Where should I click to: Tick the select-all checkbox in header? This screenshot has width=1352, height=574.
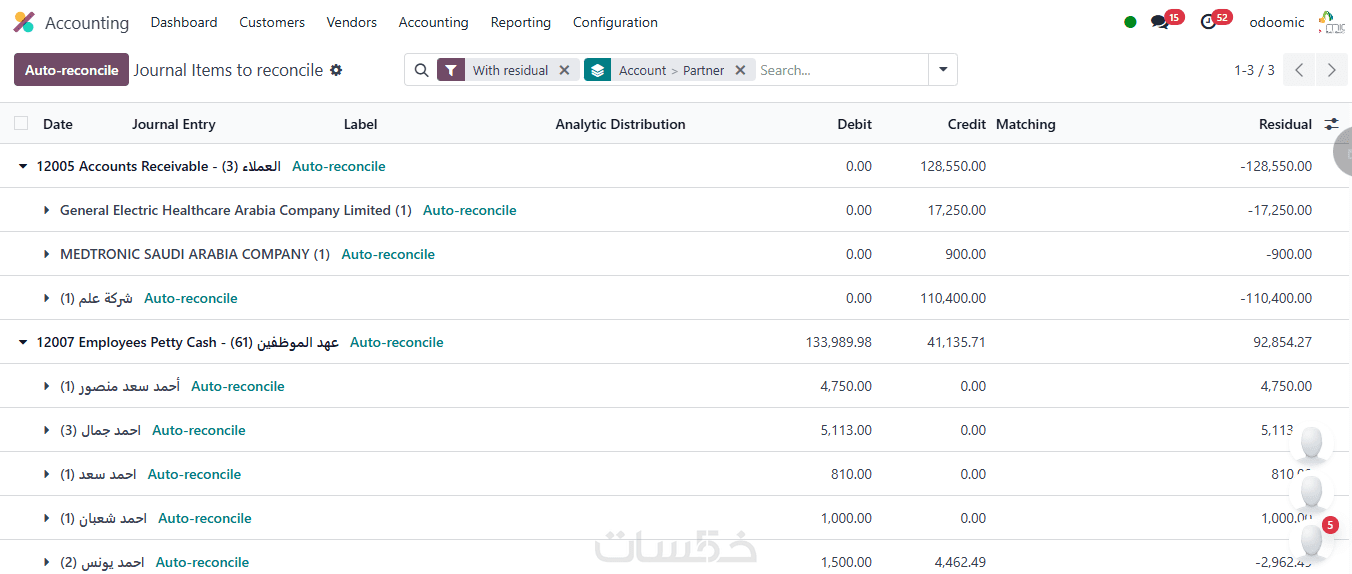pos(21,124)
